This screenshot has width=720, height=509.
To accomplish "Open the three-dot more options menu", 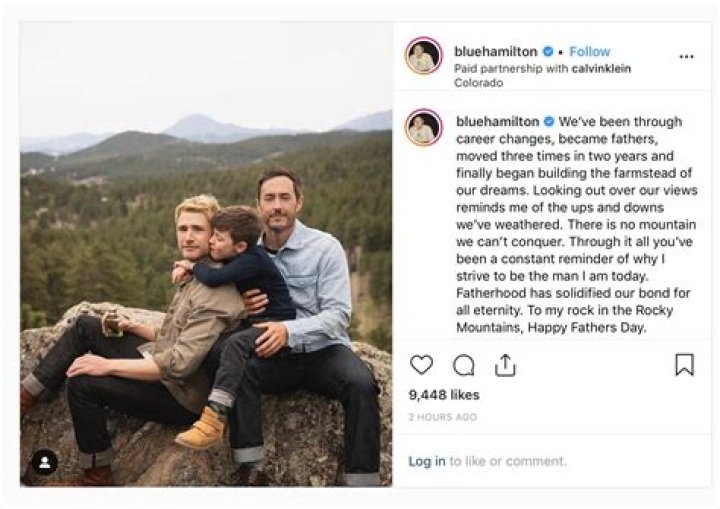I will [686, 57].
